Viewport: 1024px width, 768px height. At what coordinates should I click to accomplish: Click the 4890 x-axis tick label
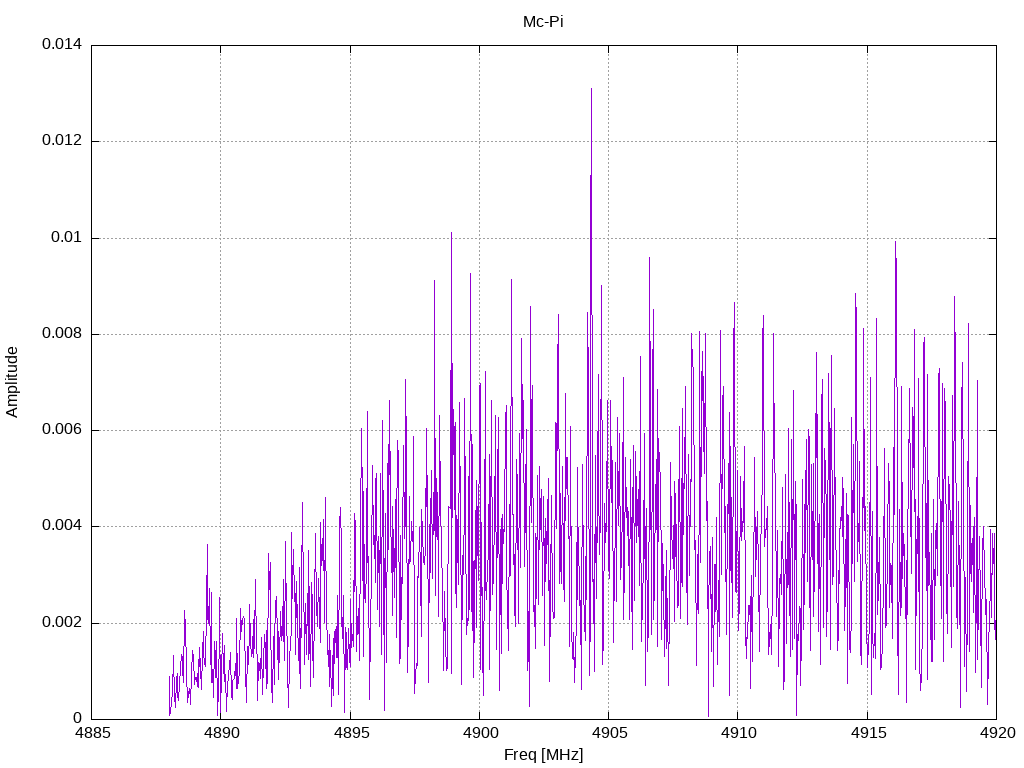[x=221, y=733]
